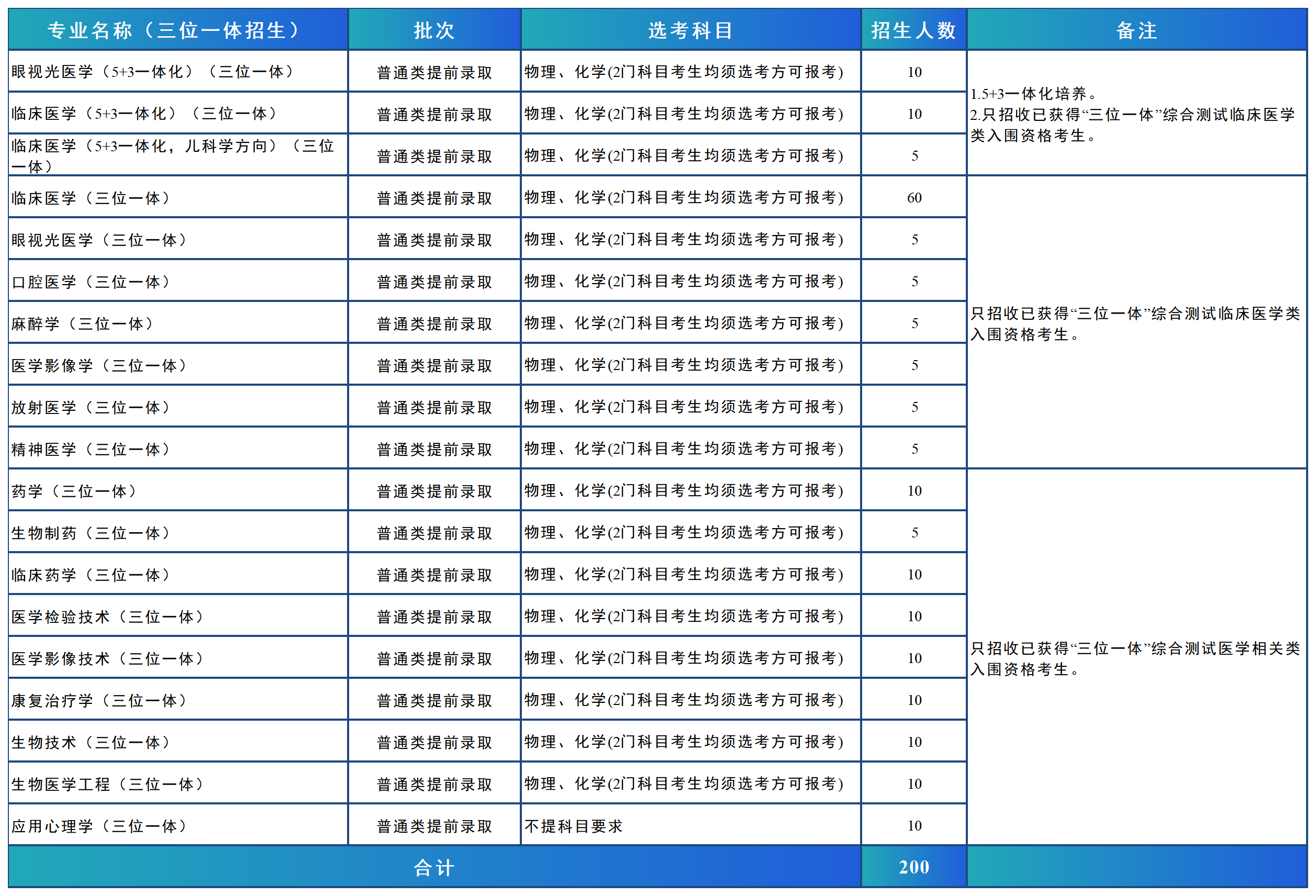Click the 备注 column header
This screenshot has height=896, width=1316.
pyautogui.click(x=1136, y=30)
